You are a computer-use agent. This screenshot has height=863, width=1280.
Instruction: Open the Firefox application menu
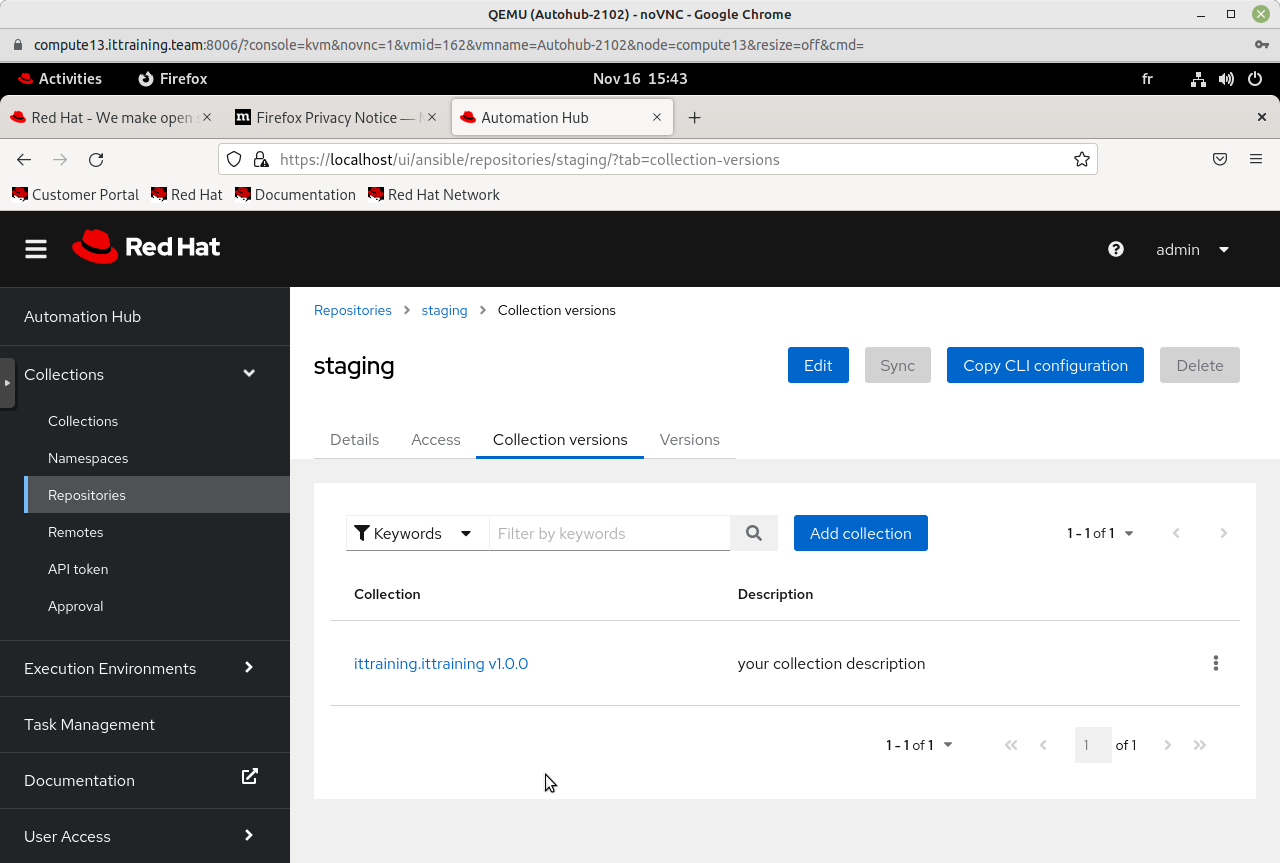1256,159
